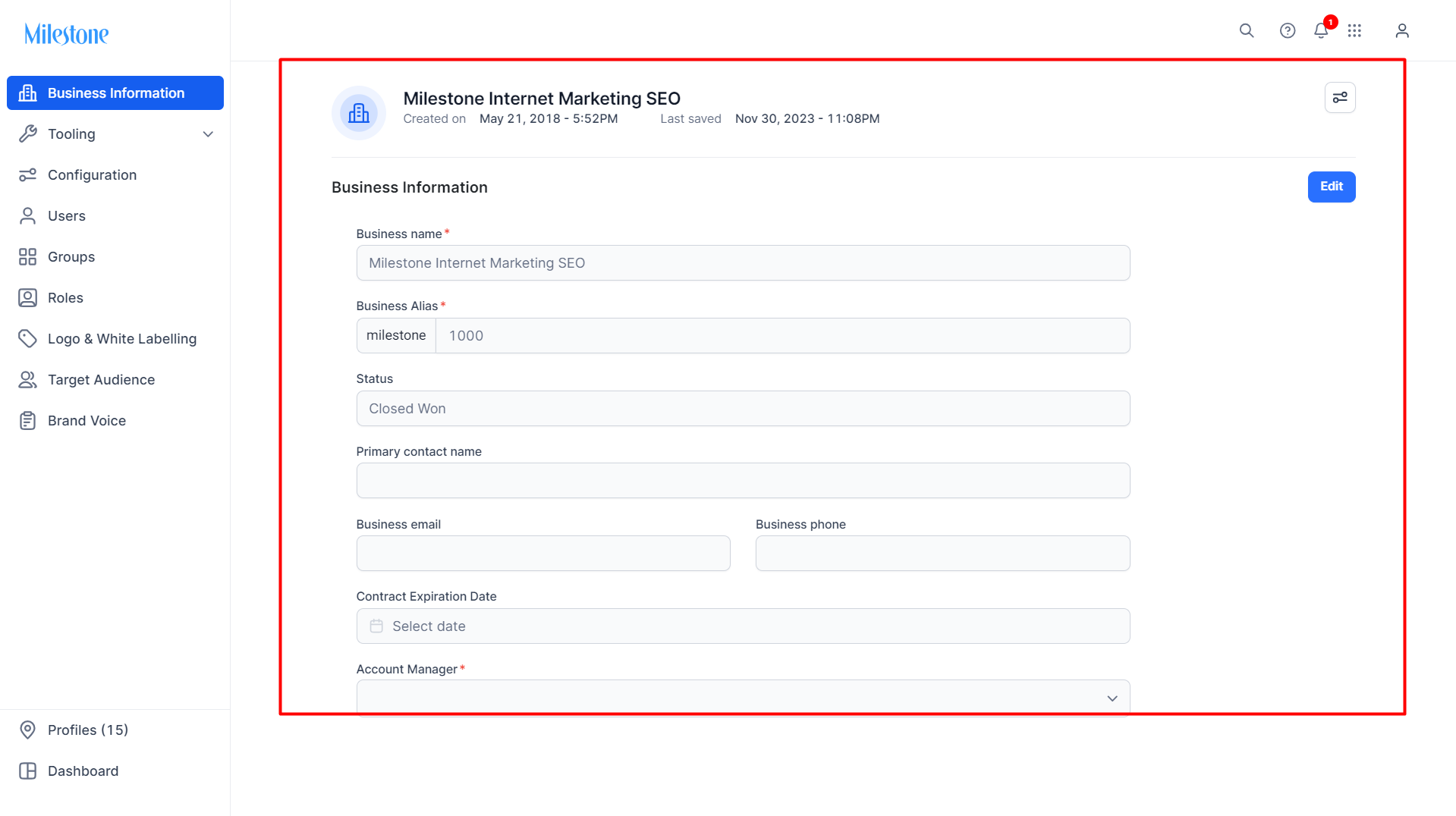Click the Logo & White Labelling tag icon
The height and width of the screenshot is (816, 1456).
pyautogui.click(x=28, y=339)
